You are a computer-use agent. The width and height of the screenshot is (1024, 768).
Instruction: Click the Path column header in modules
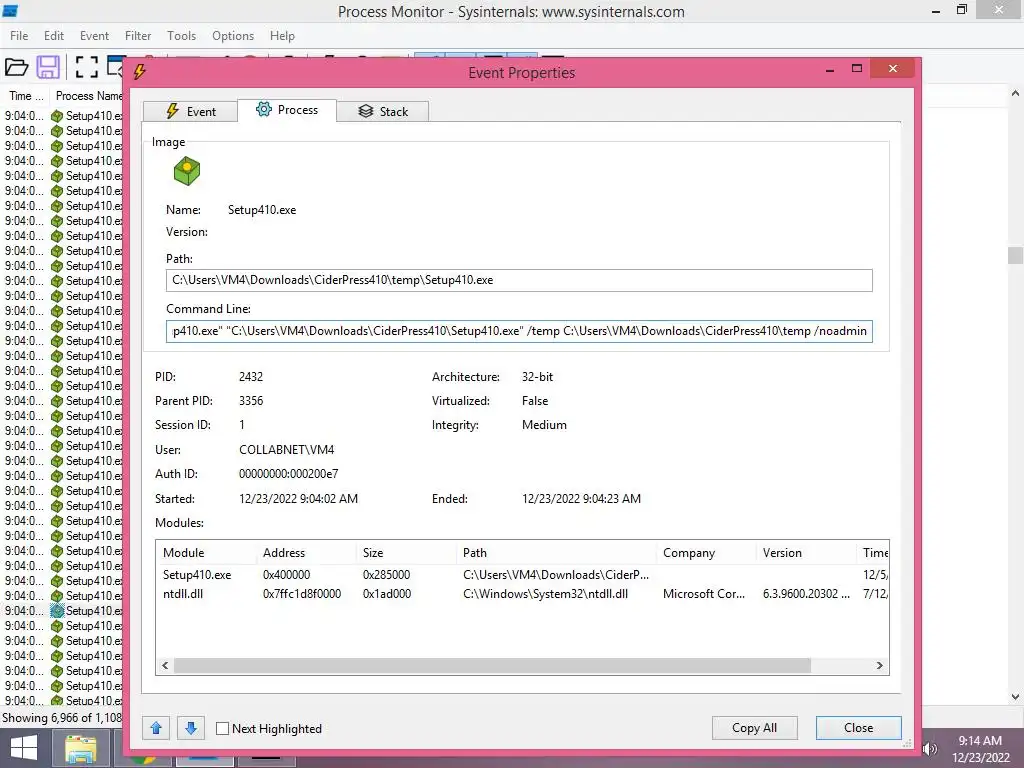point(556,552)
